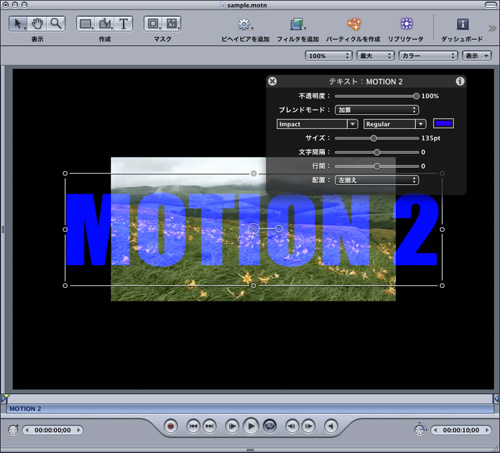Toggle audio mute speaker button

(x=331, y=426)
